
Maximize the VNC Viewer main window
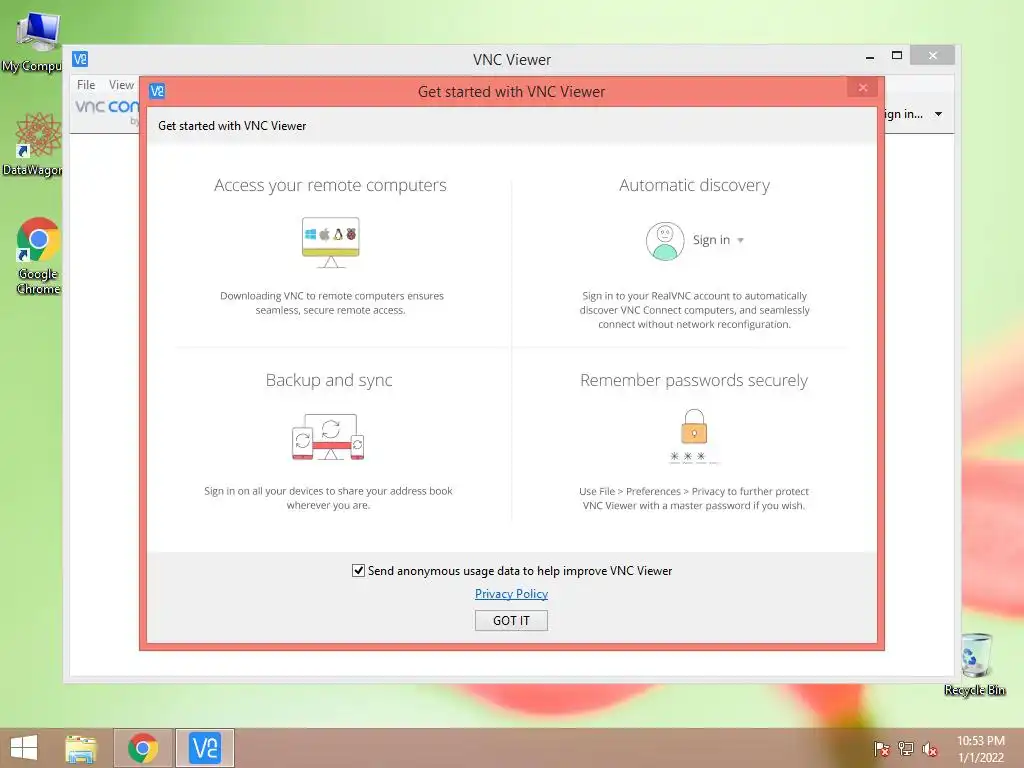(897, 56)
